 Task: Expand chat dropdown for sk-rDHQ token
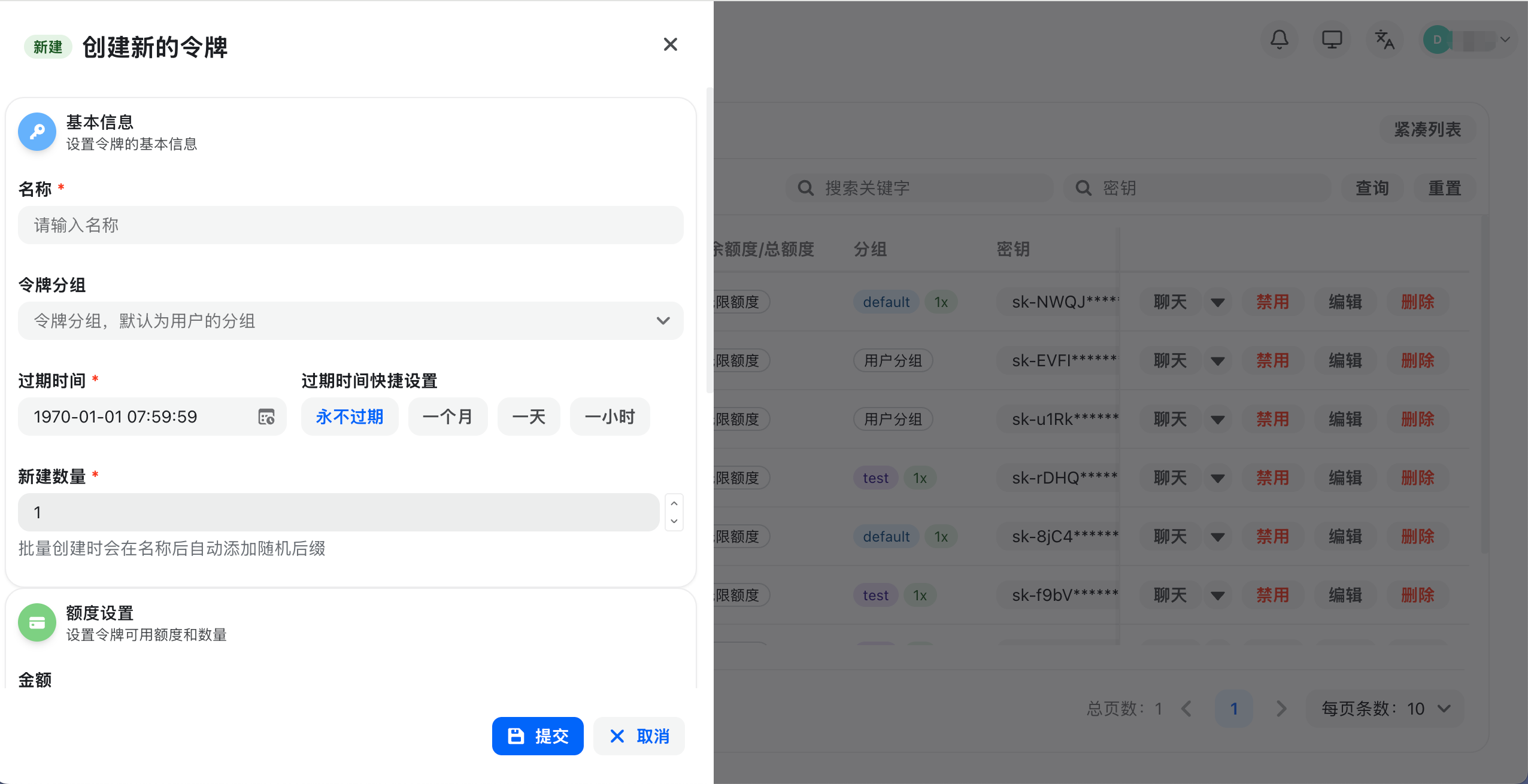pos(1217,478)
